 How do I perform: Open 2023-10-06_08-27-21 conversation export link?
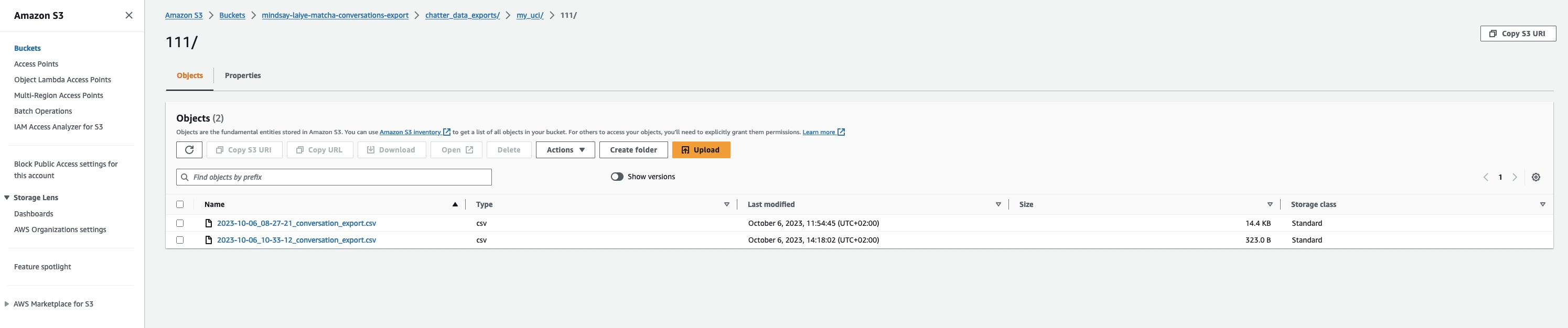(296, 223)
